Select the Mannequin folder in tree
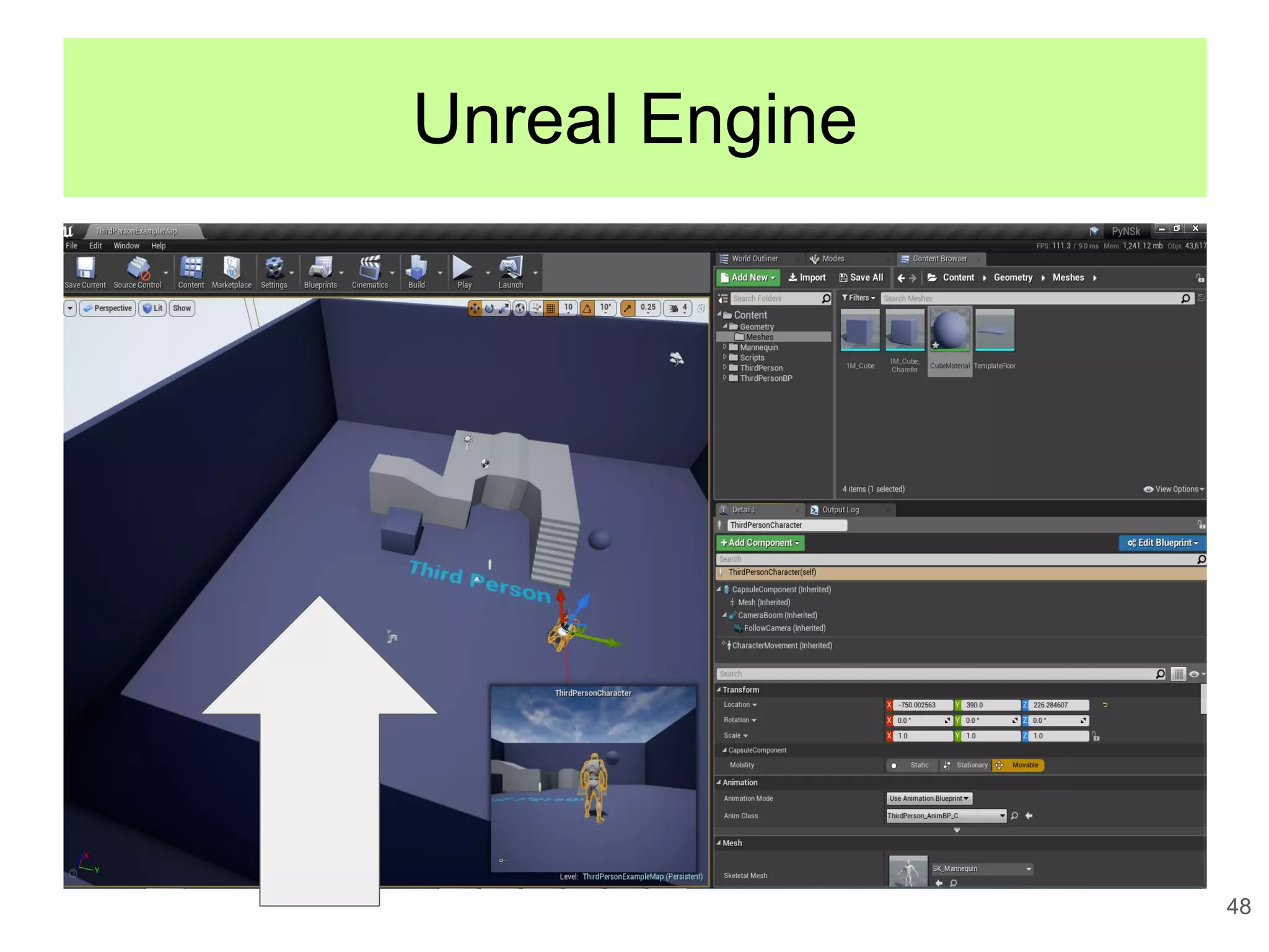The image size is (1269, 952). (758, 347)
